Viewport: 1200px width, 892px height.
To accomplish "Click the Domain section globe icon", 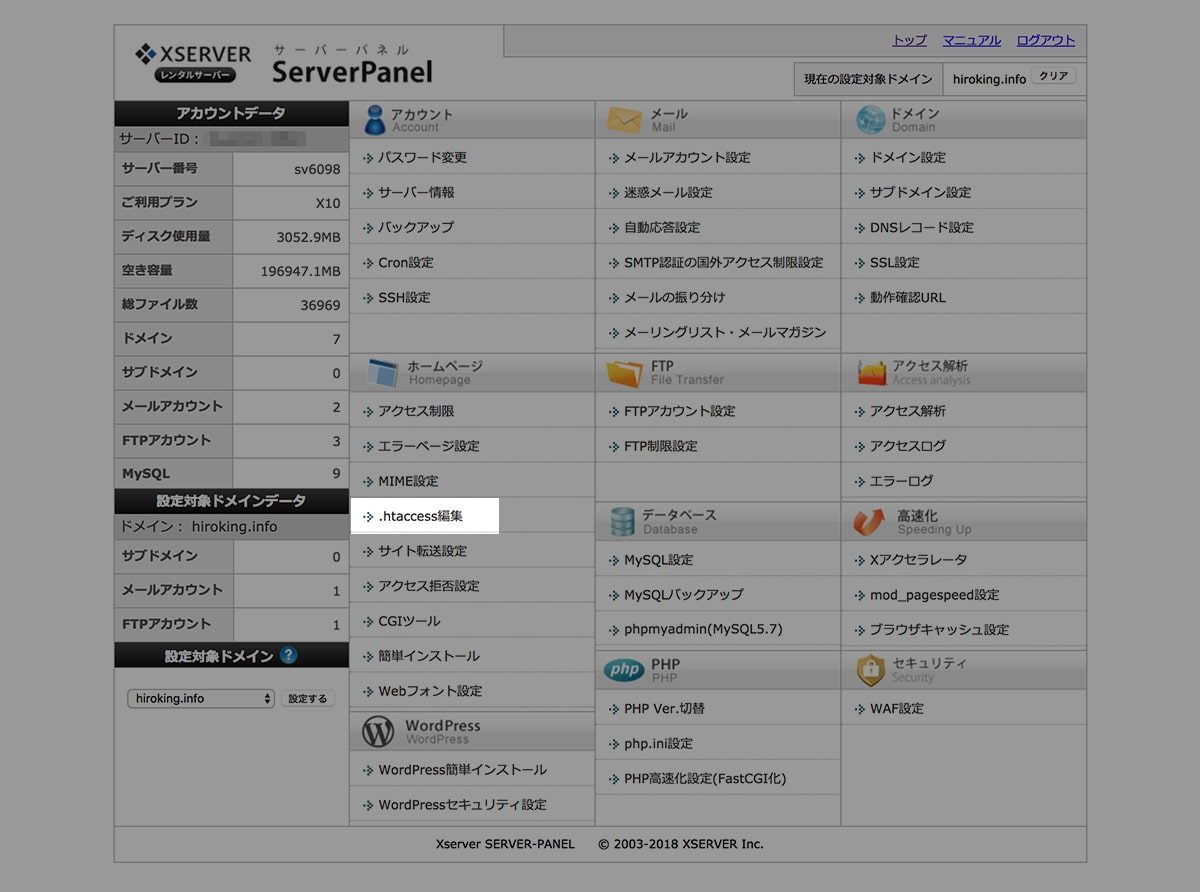I will (870, 120).
